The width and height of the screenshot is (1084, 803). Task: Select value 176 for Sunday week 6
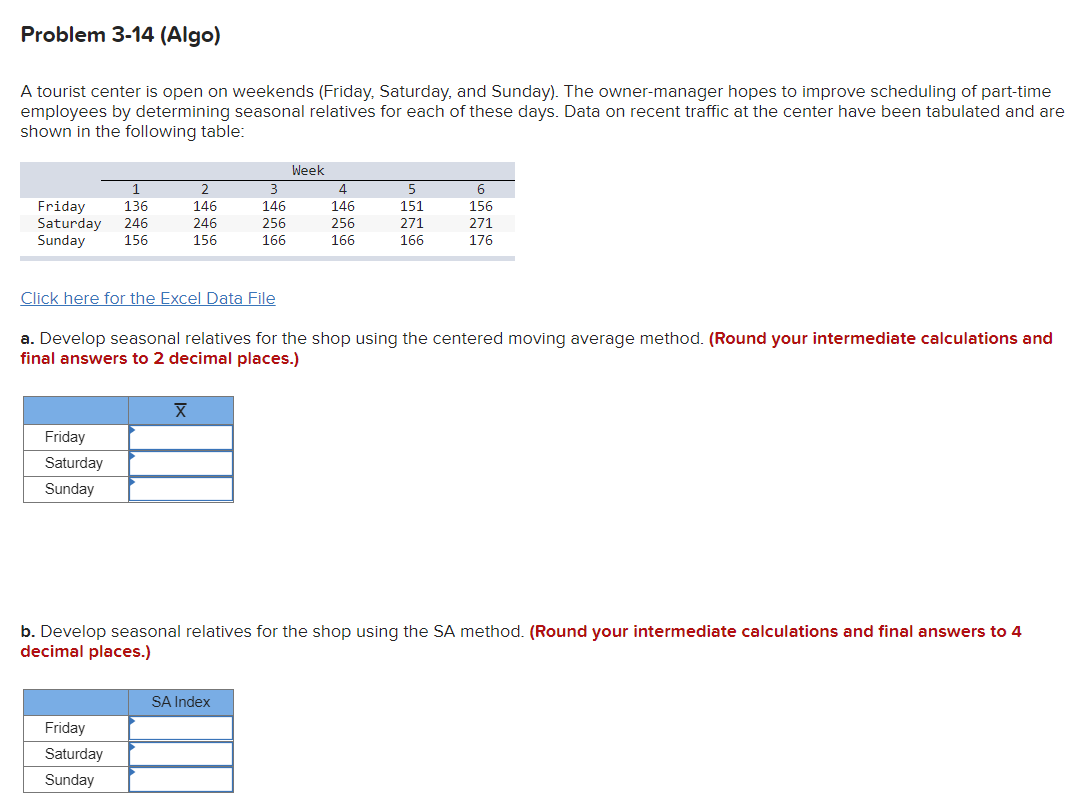(480, 240)
